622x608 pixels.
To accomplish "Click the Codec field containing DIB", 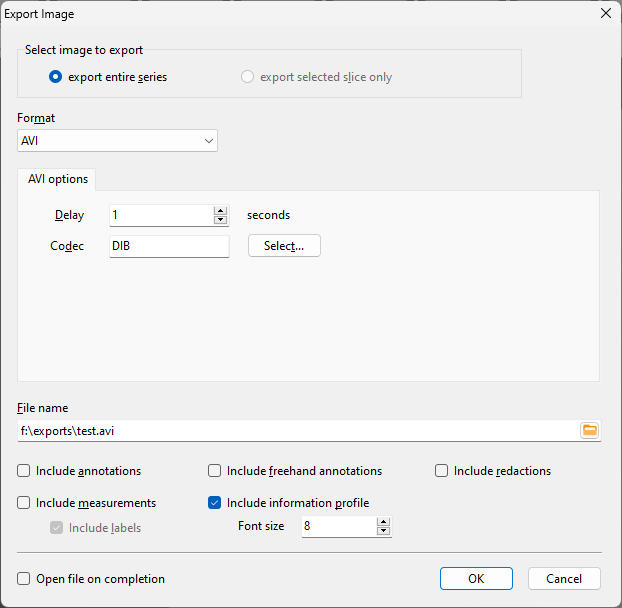I will [x=169, y=246].
